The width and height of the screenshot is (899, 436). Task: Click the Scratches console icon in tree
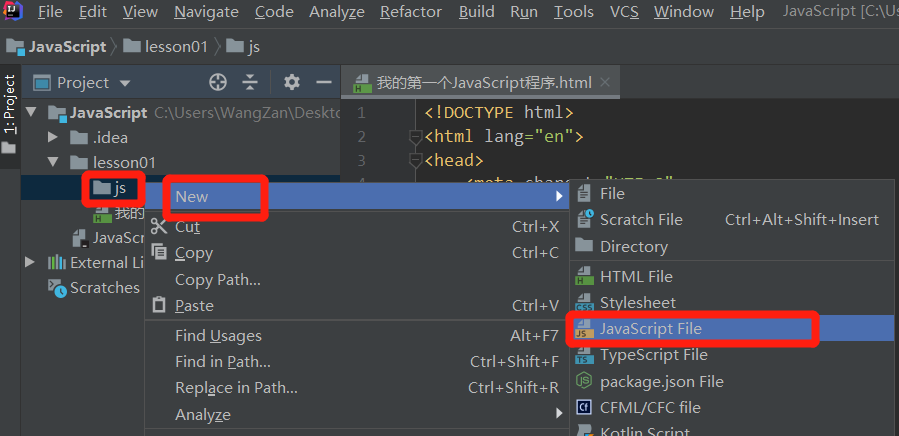57,287
